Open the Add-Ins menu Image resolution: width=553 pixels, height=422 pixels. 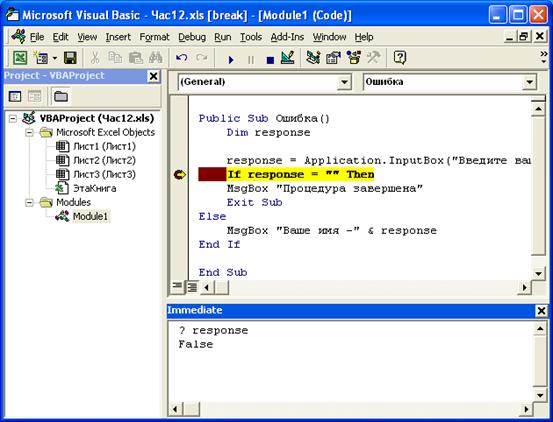click(x=287, y=37)
